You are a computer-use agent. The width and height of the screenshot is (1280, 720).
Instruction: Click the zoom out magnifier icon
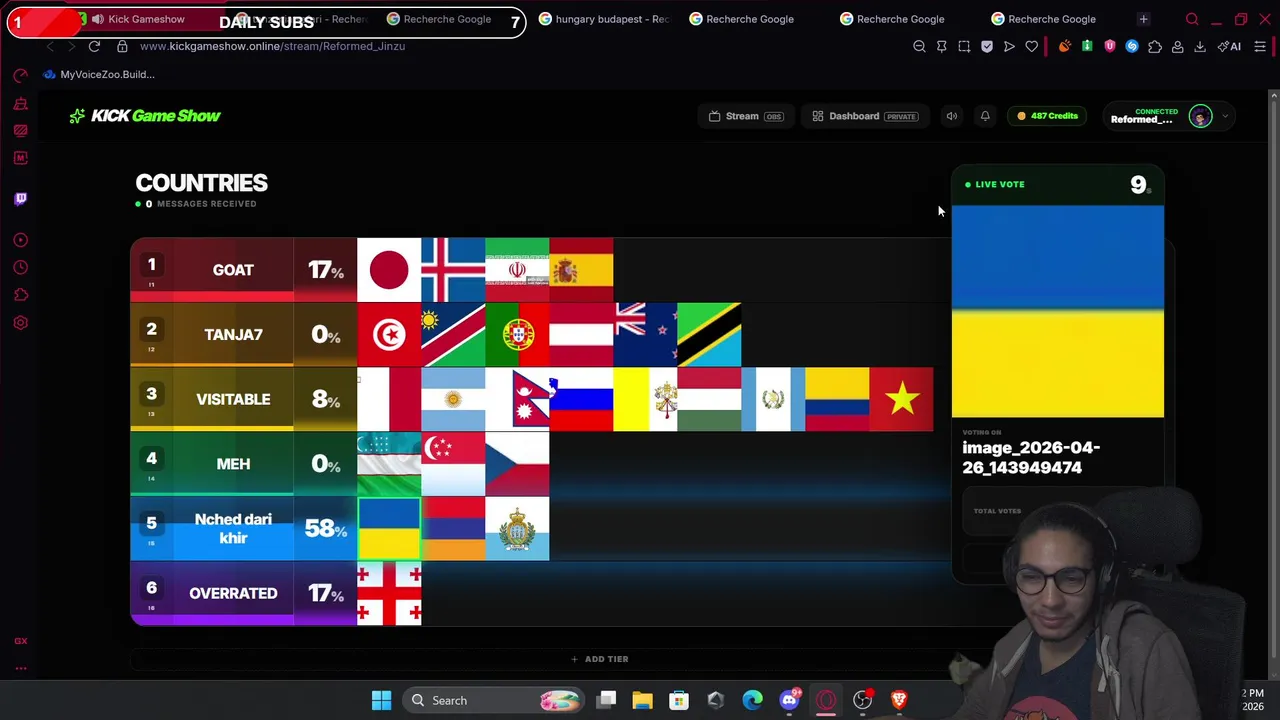coord(919,46)
